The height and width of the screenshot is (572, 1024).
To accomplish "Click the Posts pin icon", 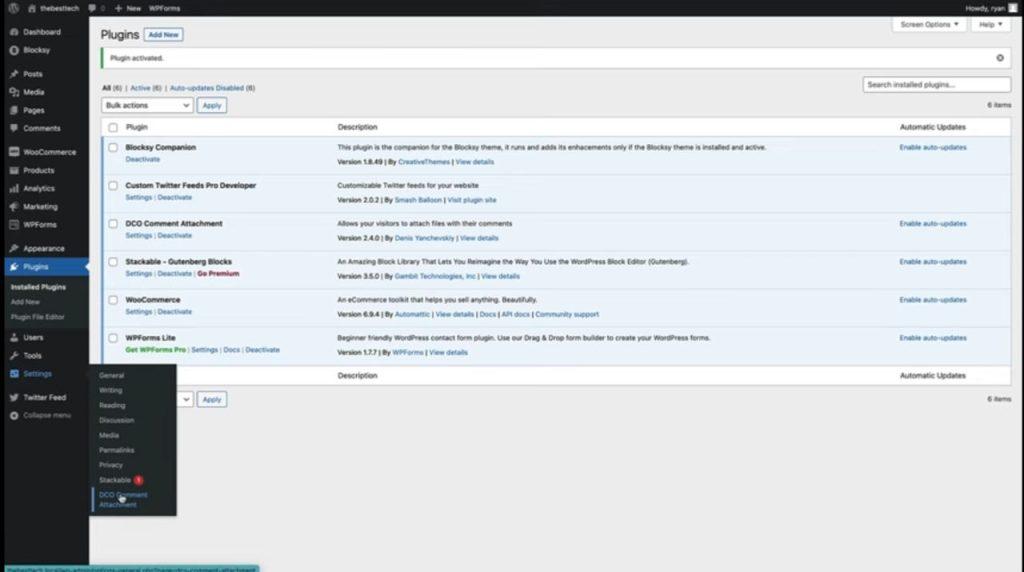I will pos(14,74).
